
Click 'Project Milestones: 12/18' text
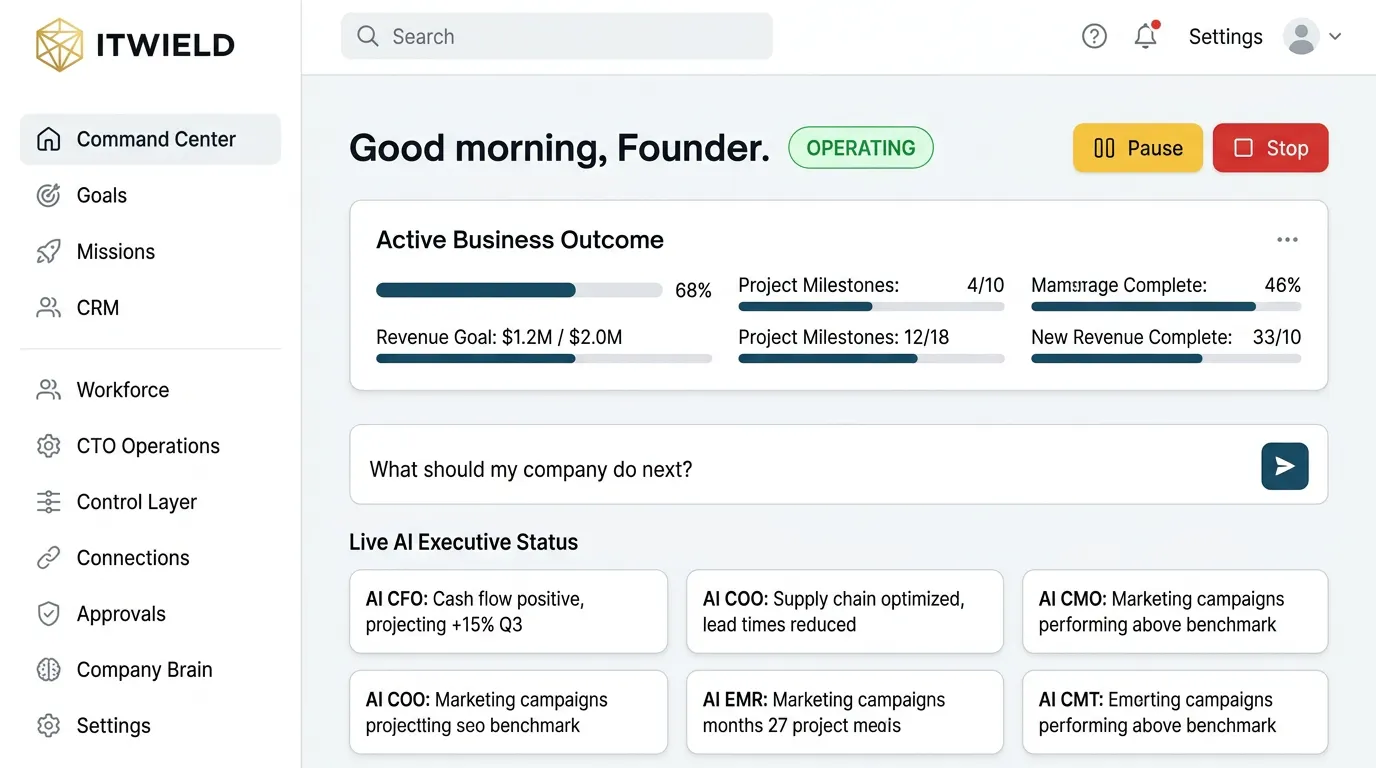843,337
